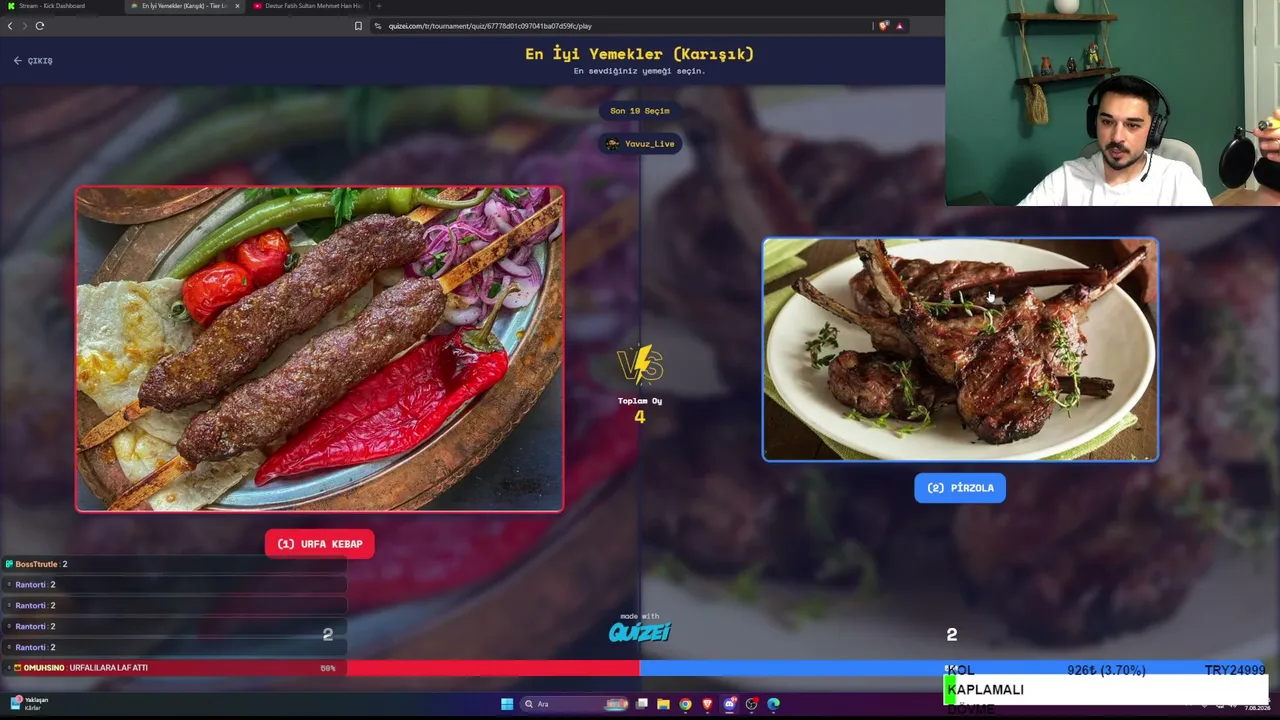Click the Pirzola lamb chops image
The width and height of the screenshot is (1280, 720).
coord(960,349)
